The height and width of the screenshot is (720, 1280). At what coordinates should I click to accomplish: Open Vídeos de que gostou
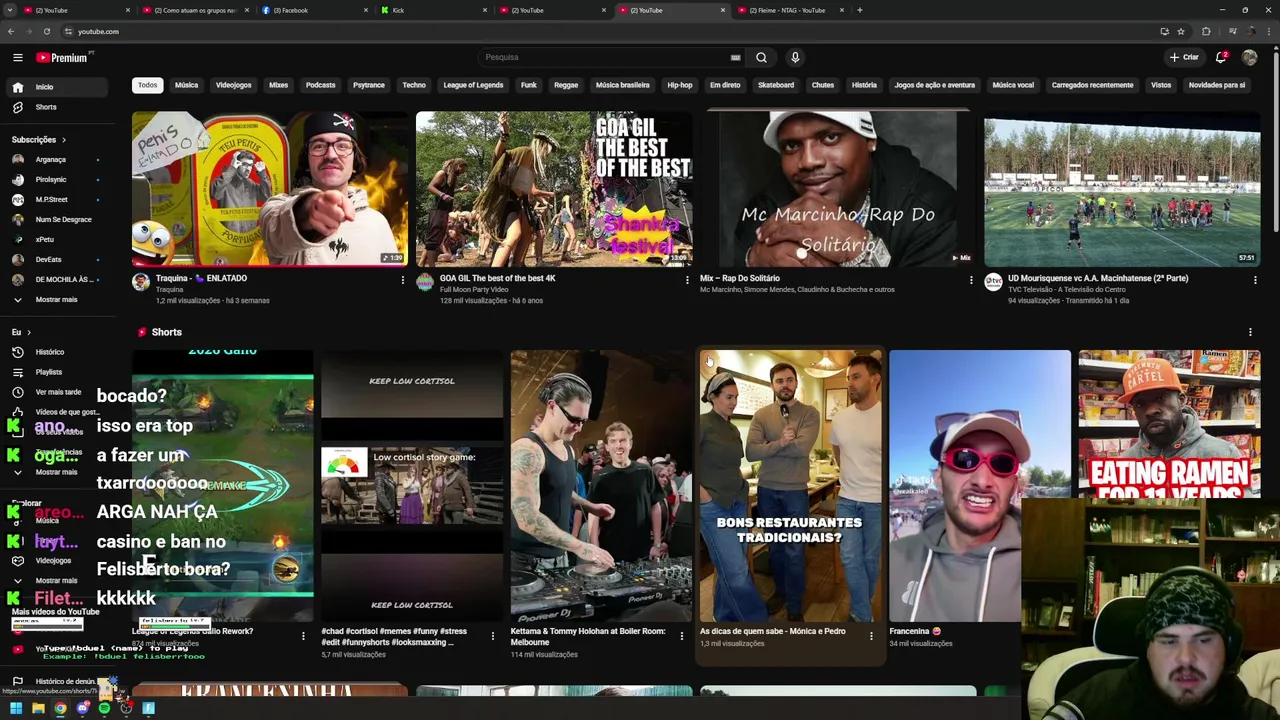pyautogui.click(x=58, y=412)
